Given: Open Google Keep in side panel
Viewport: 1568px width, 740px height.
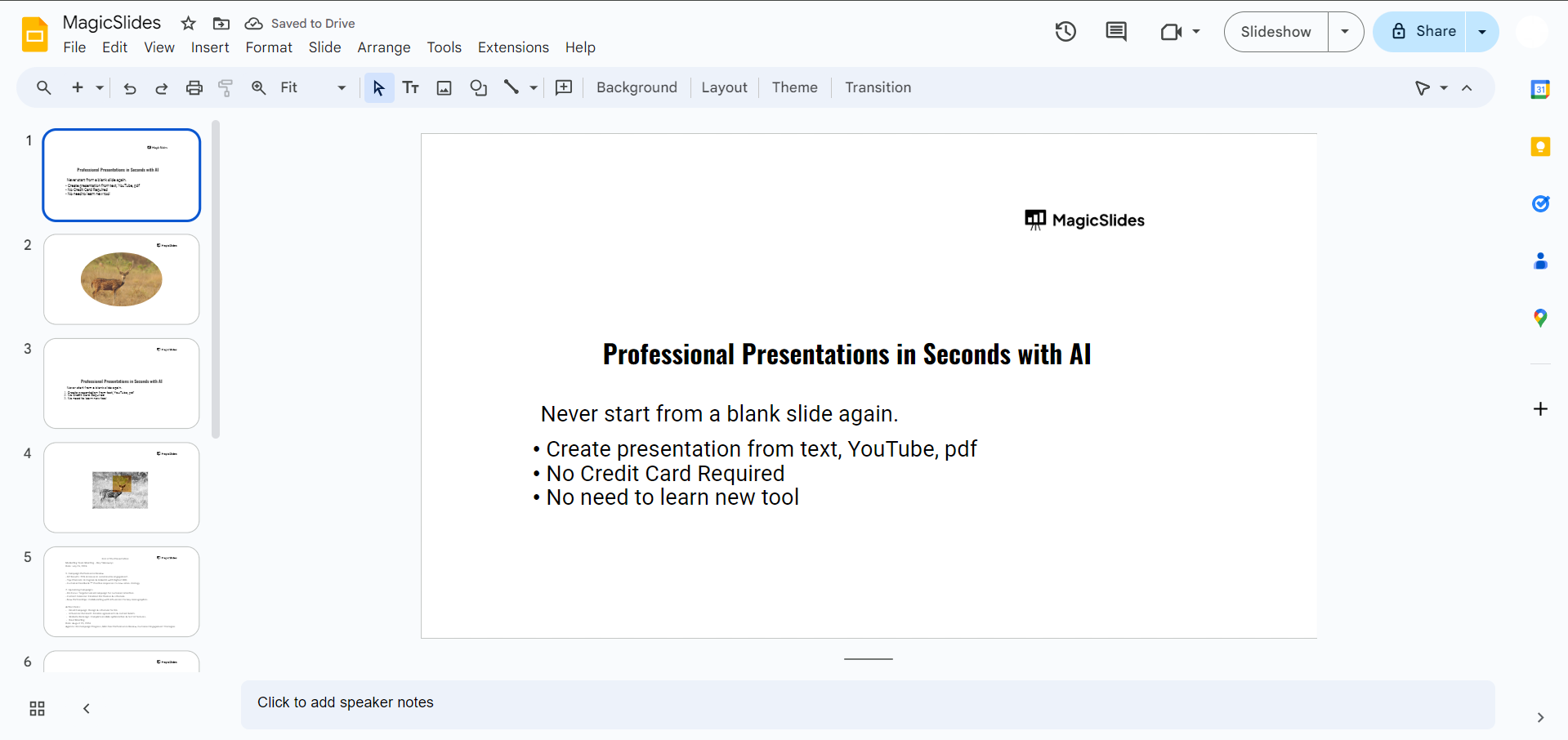Looking at the screenshot, I should point(1540,147).
